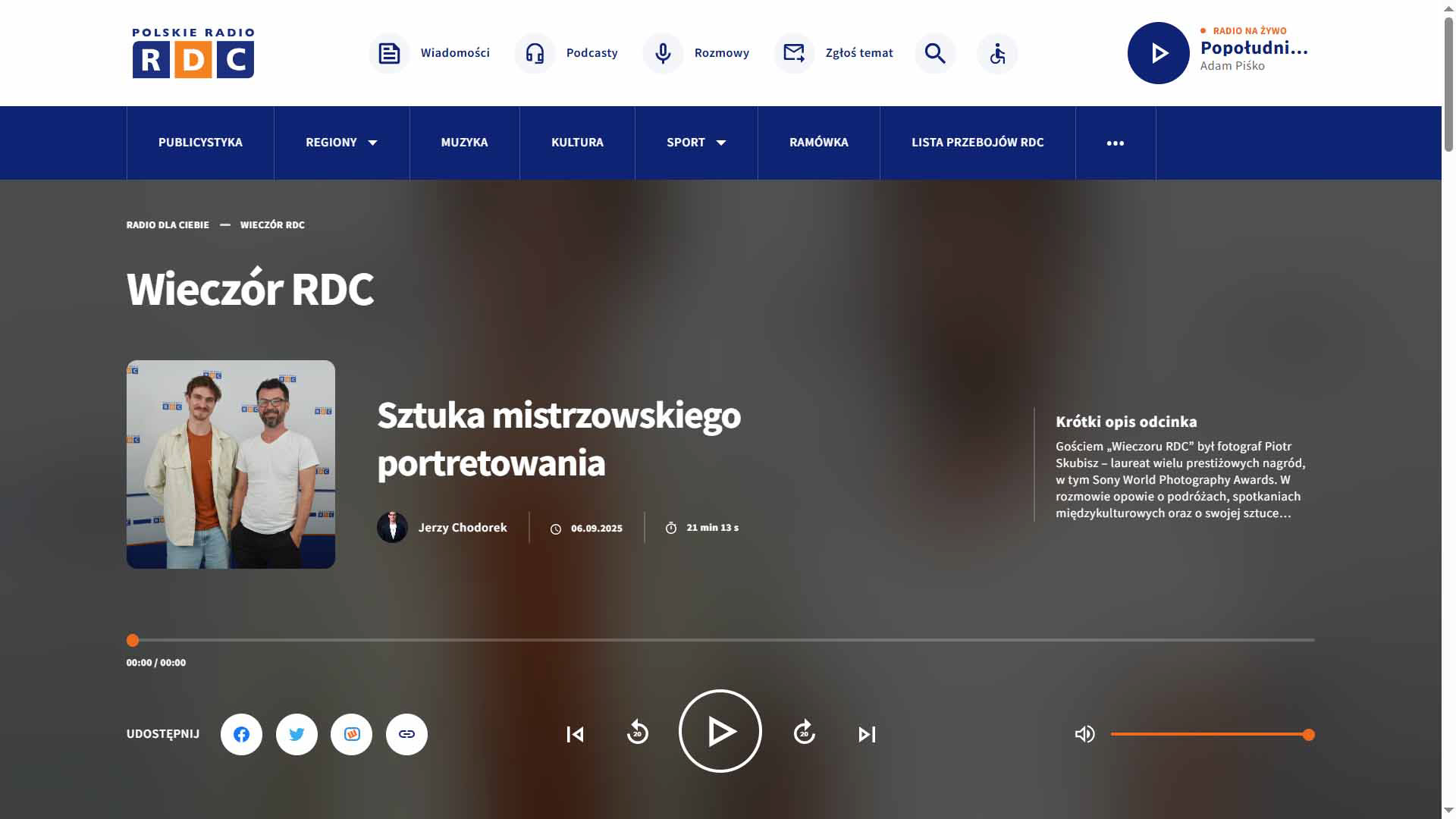Adjust the orange volume slider
Image resolution: width=1456 pixels, height=819 pixels.
click(1210, 734)
